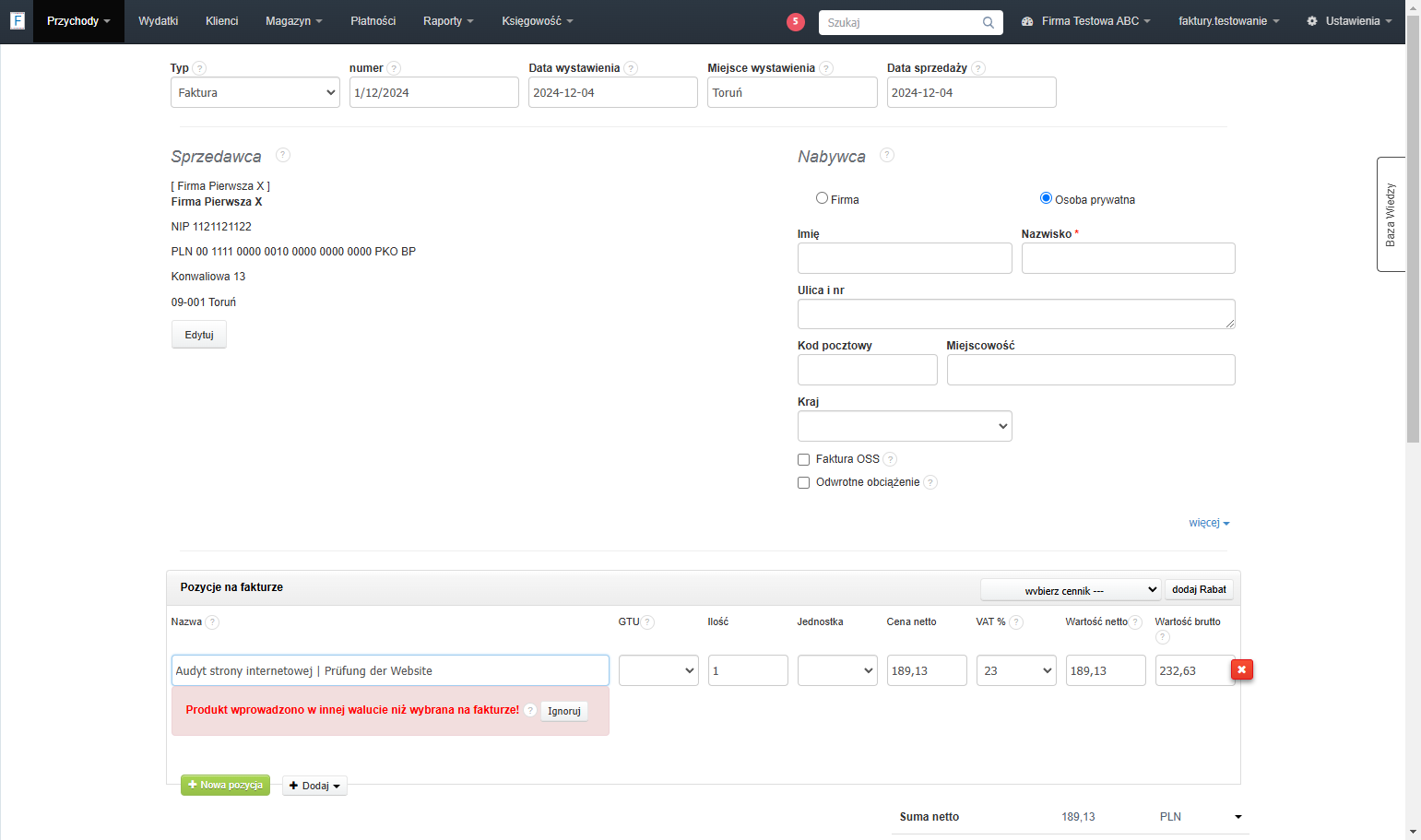This screenshot has height=840, width=1421.
Task: Select the Firma radio button
Action: pos(822,198)
